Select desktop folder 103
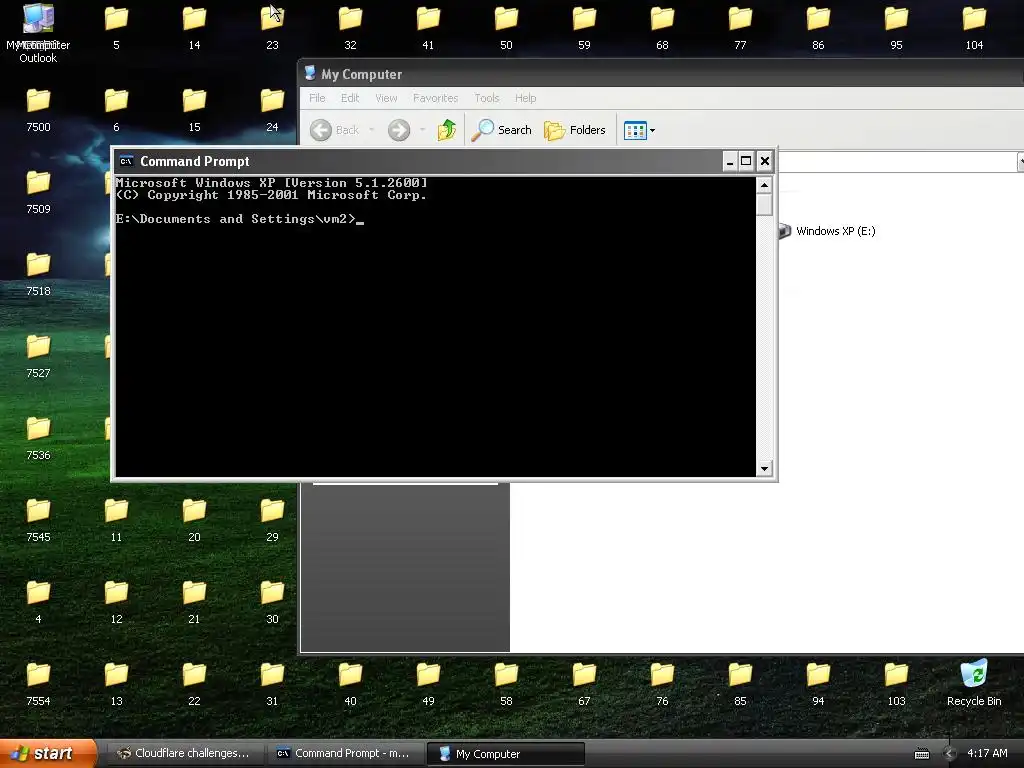Viewport: 1024px width, 768px height. (x=896, y=684)
